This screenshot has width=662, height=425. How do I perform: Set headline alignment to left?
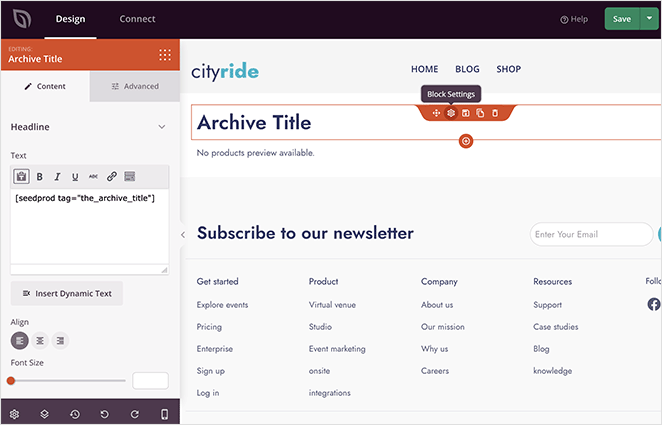click(20, 341)
